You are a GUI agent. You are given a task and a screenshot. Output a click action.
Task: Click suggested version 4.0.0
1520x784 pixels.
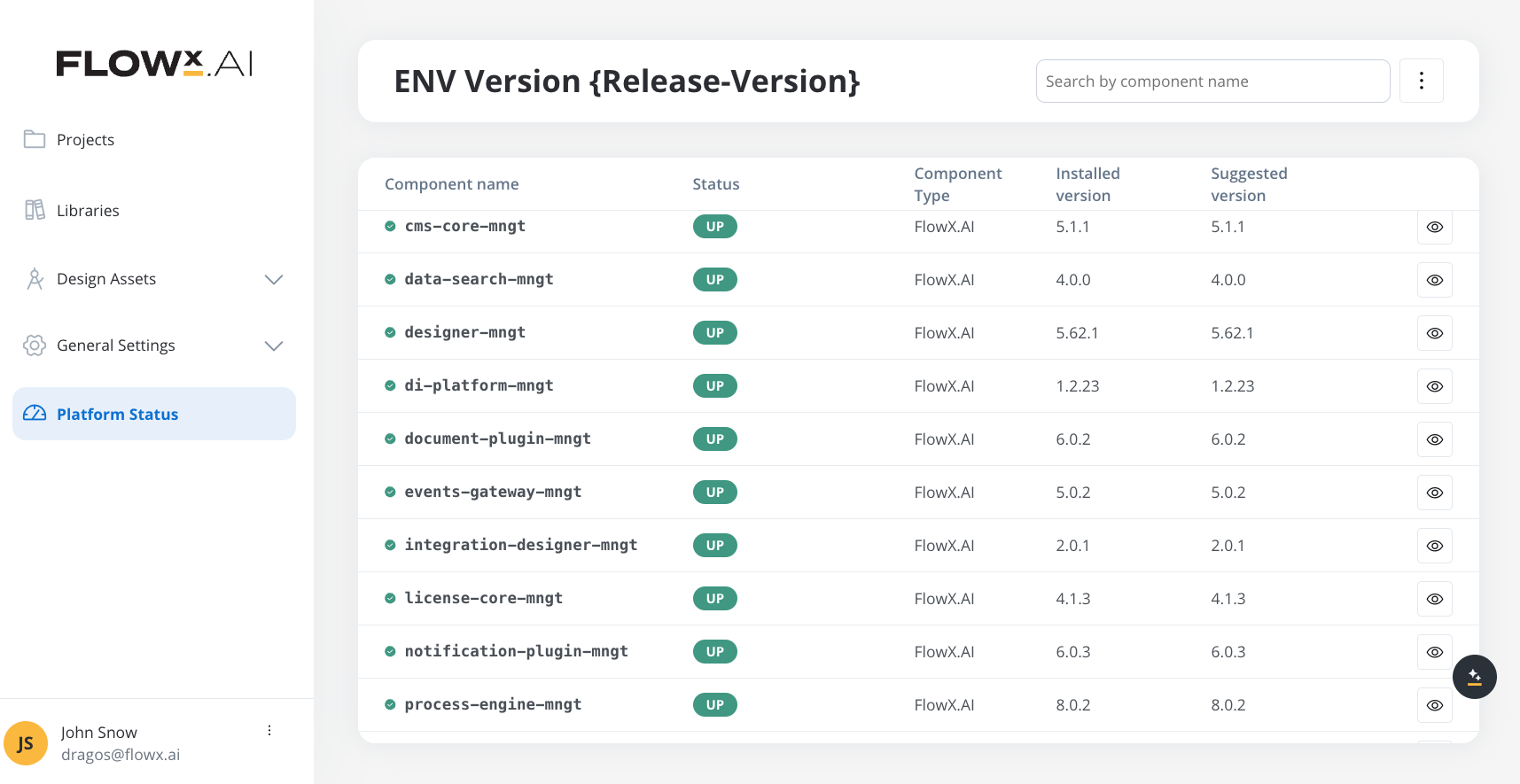point(1228,280)
